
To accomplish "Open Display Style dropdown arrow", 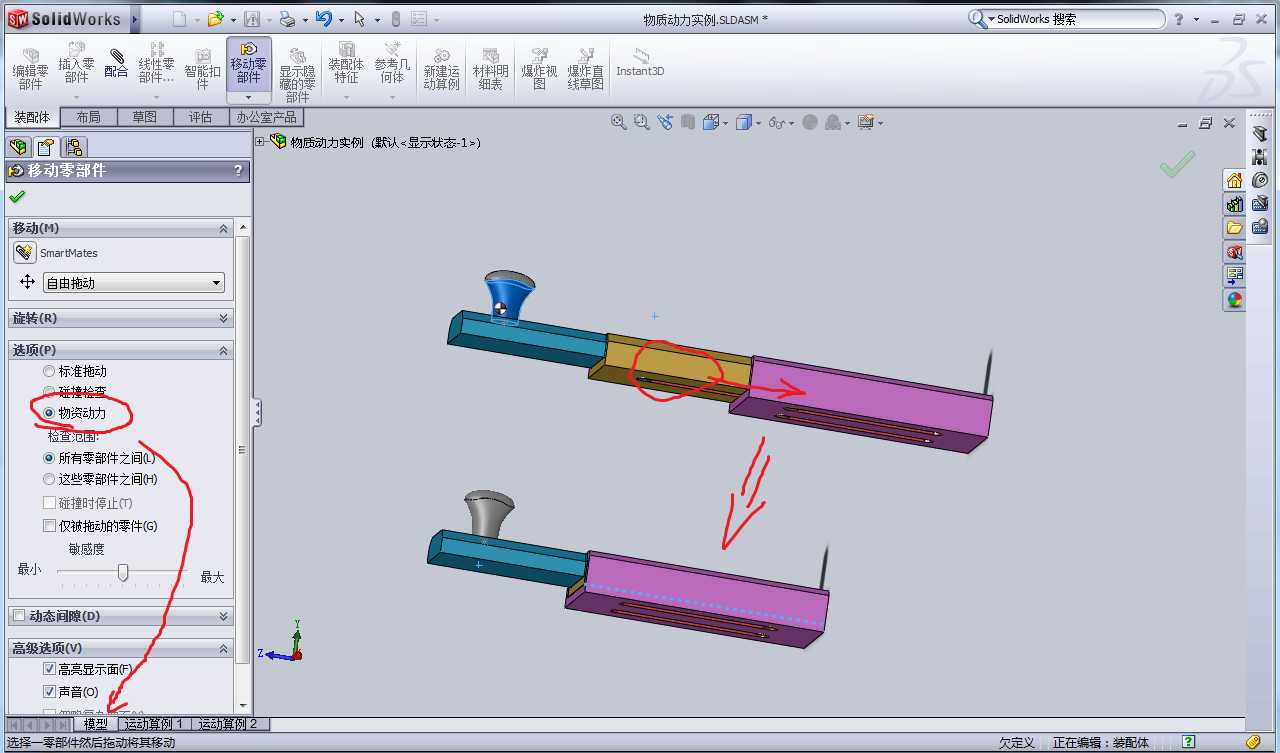I will (x=758, y=123).
